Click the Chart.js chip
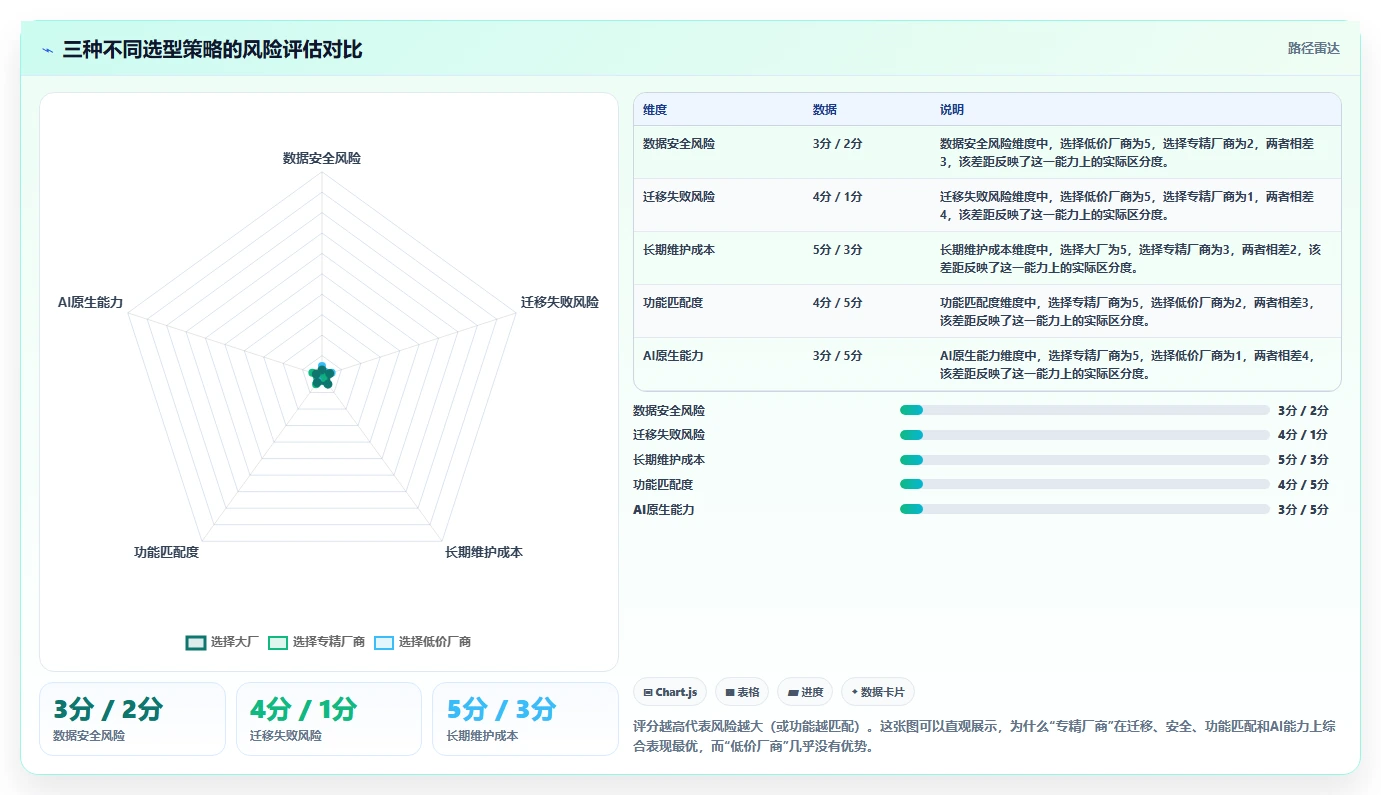Viewport: 1381px width, 795px height. click(670, 692)
